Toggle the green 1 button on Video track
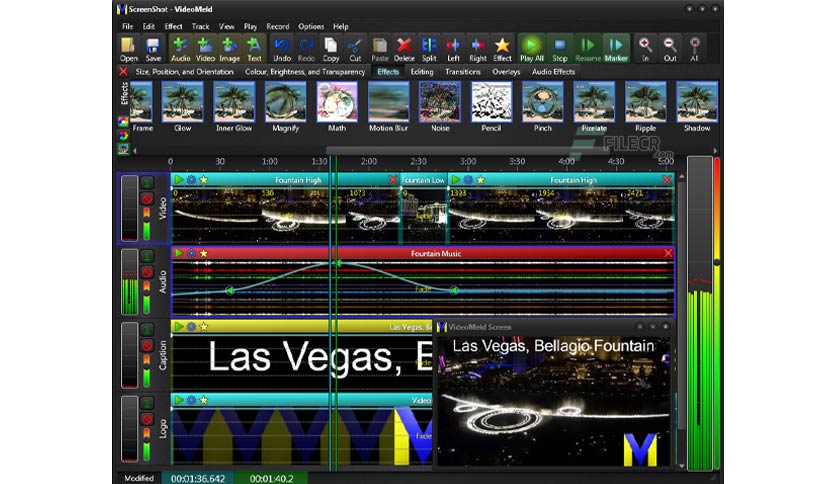Screen dimensions: 836x484 147,183
